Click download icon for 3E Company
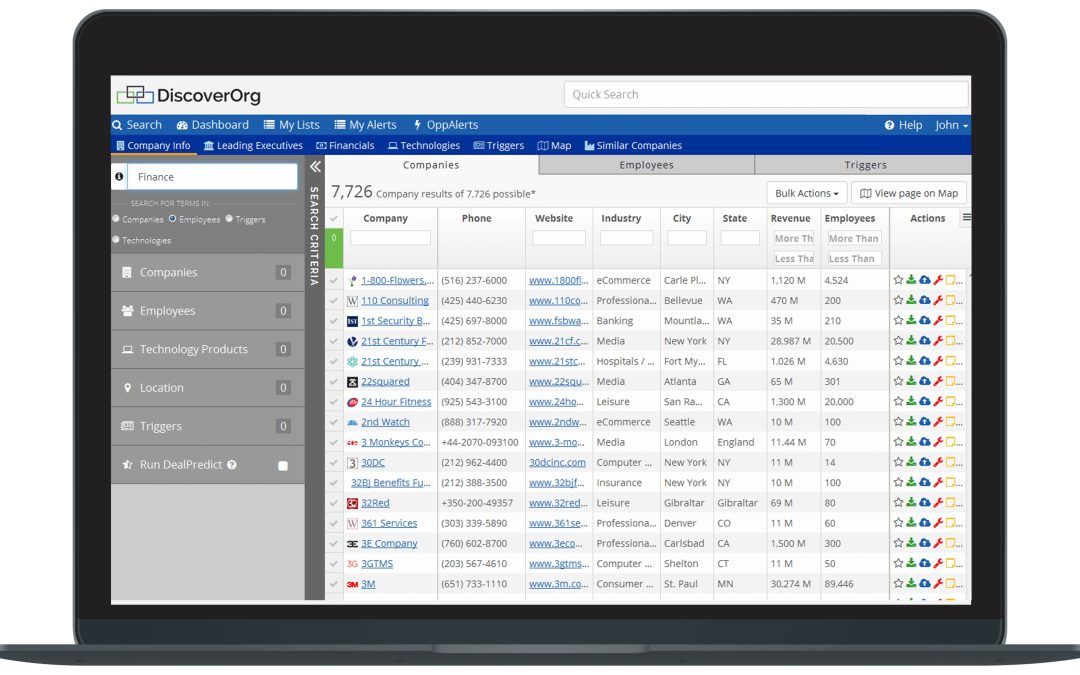 click(911, 543)
